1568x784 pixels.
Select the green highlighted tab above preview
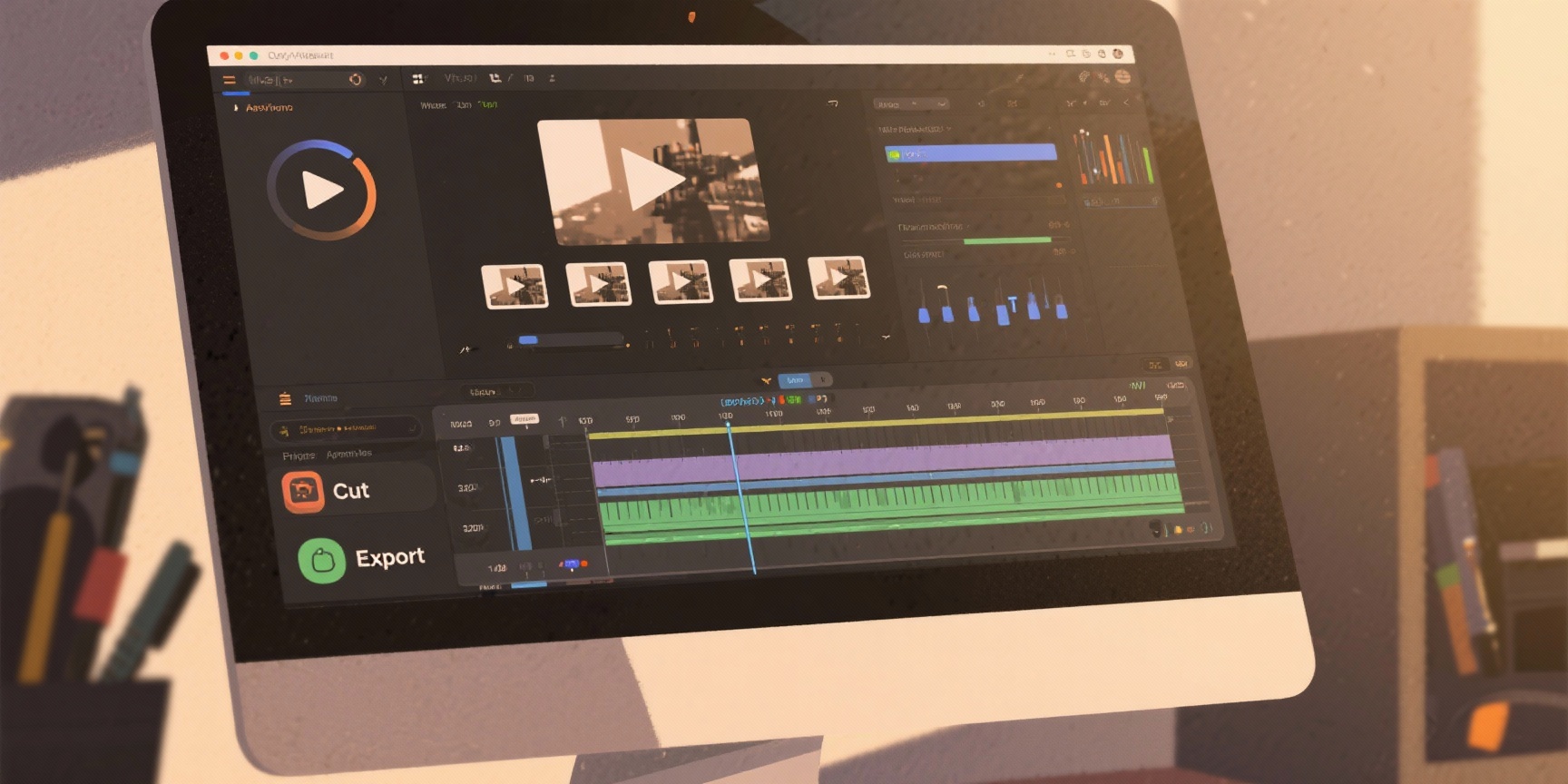coord(488,105)
